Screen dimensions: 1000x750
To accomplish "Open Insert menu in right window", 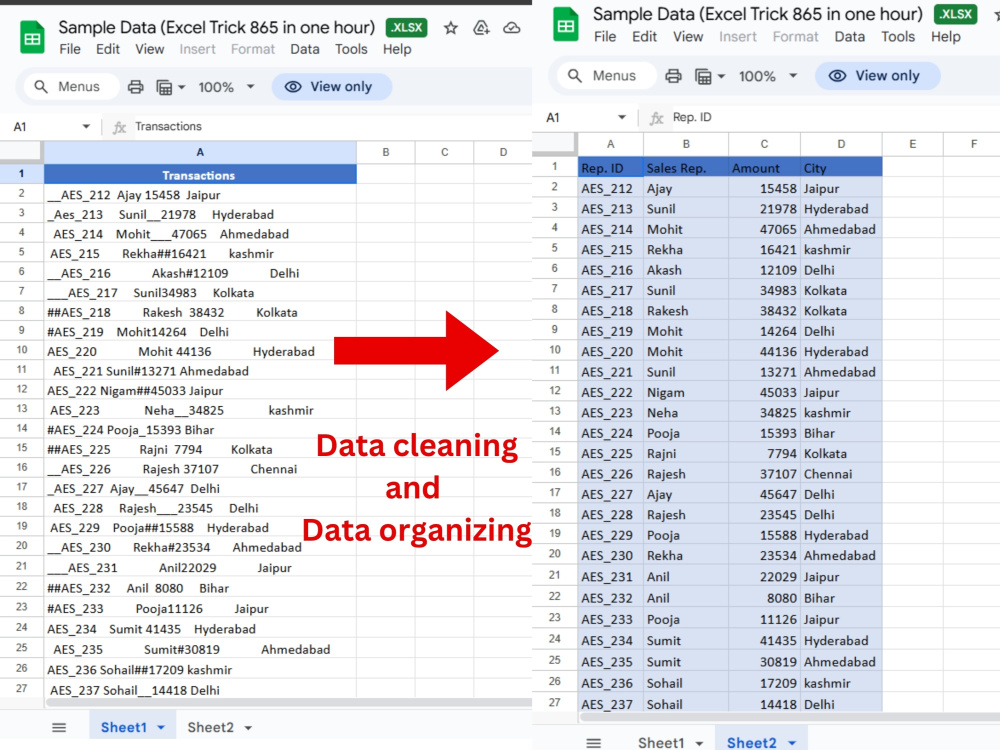I will coord(738,37).
